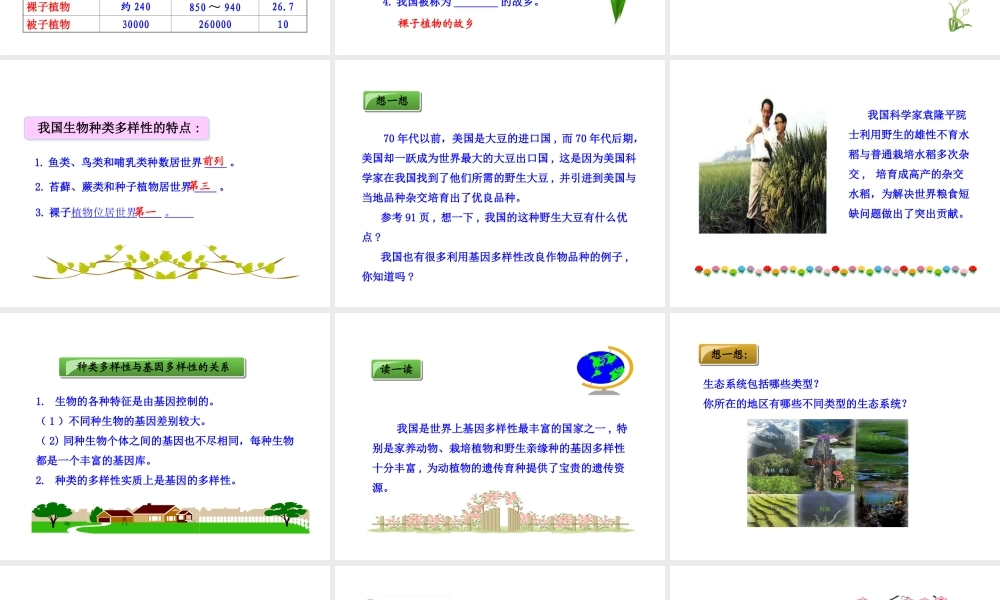Click the green 读一读 label button

click(397, 369)
